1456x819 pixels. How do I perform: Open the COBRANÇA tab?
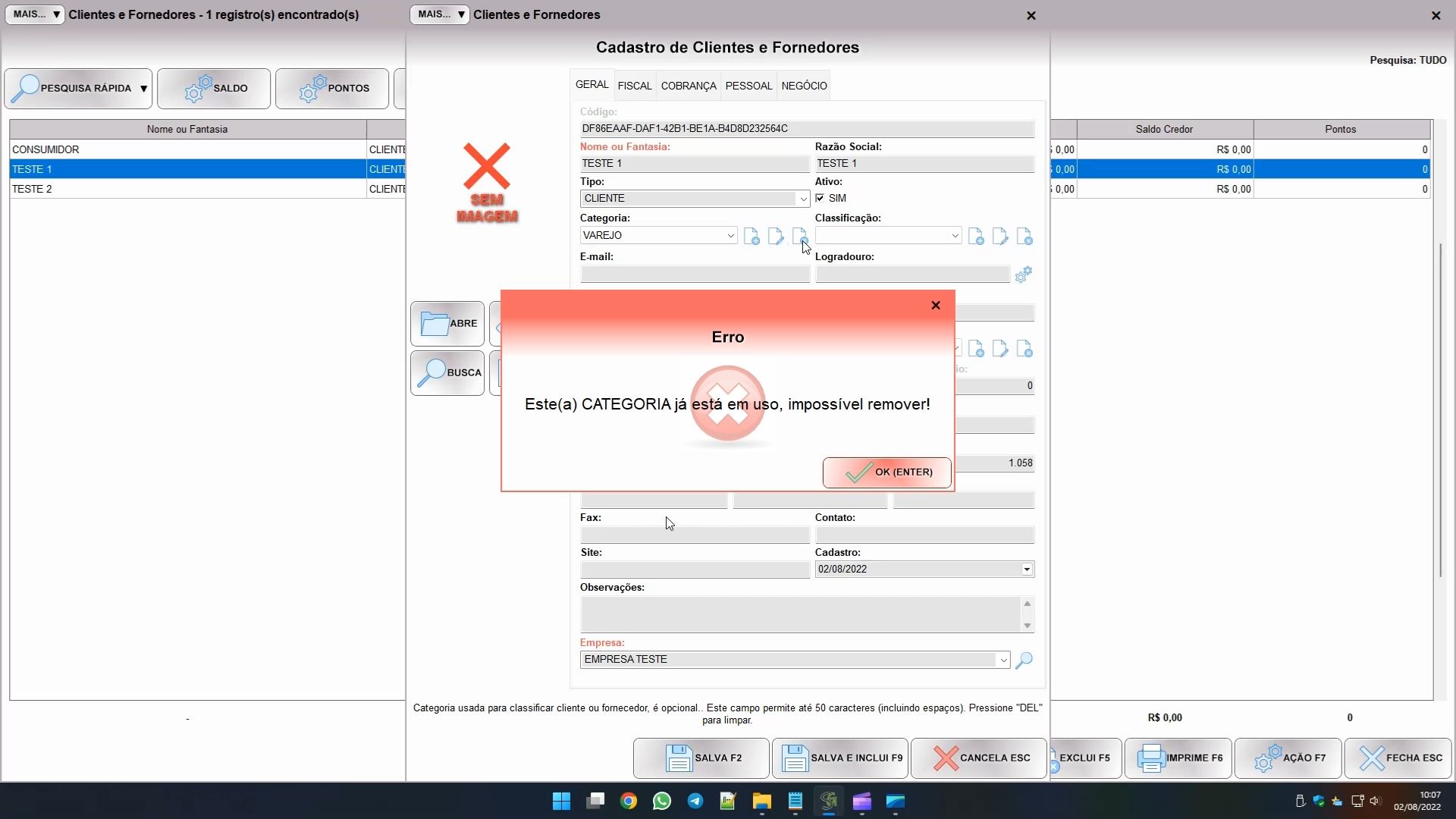(688, 86)
